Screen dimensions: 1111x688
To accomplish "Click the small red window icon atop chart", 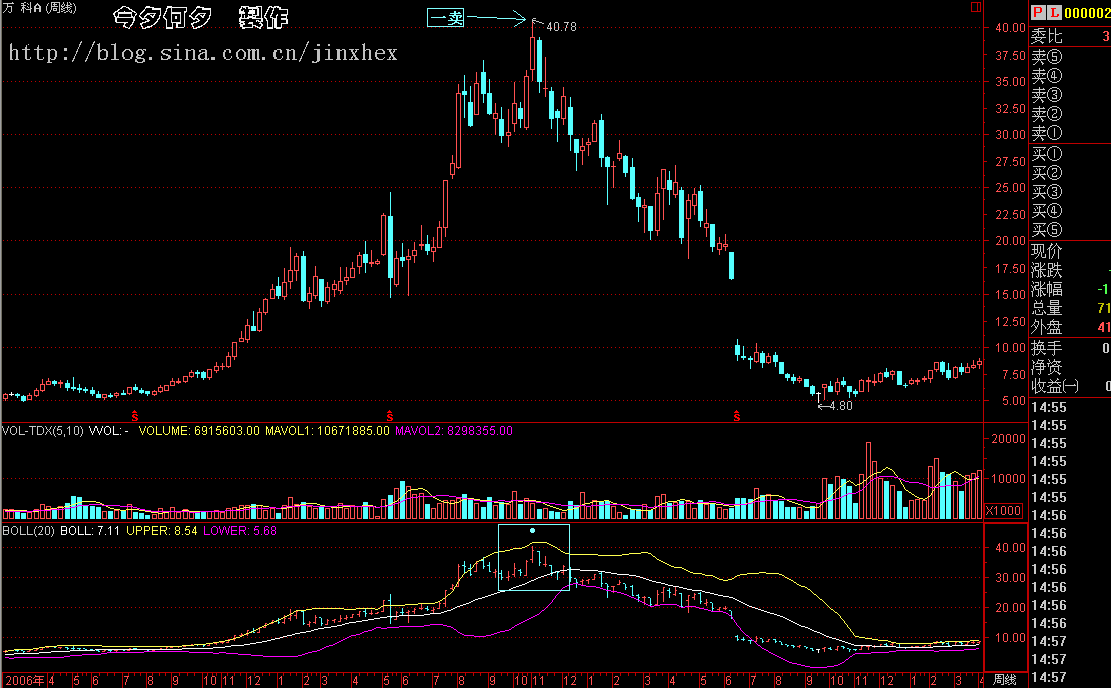I will tap(976, 6).
